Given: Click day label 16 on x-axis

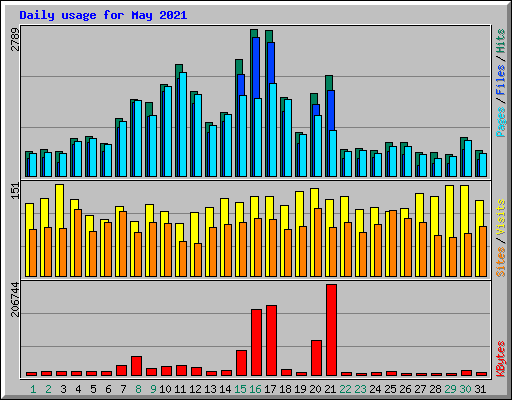Looking at the screenshot, I should pyautogui.click(x=255, y=389).
